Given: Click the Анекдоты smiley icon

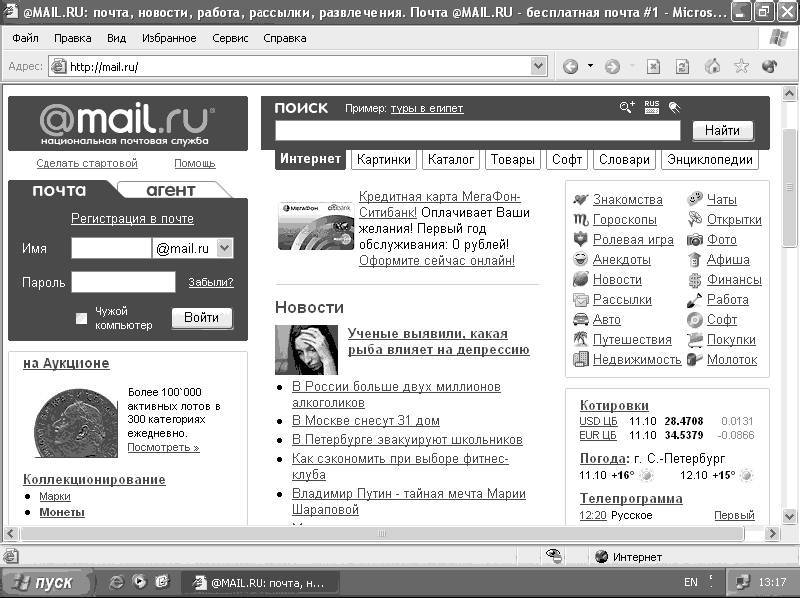Looking at the screenshot, I should pyautogui.click(x=581, y=259).
